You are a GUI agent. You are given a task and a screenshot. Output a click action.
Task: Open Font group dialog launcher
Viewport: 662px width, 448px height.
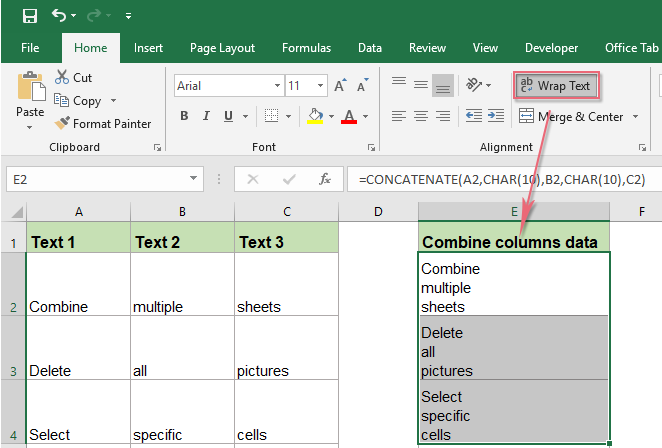pyautogui.click(x=372, y=147)
